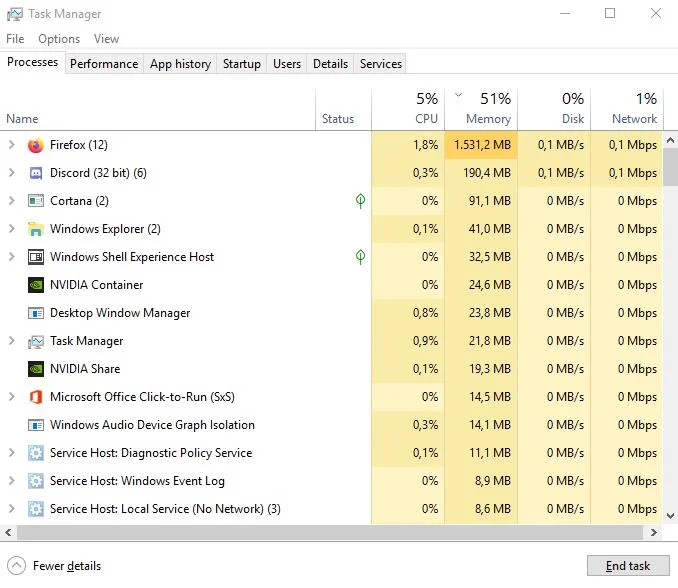678x588 pixels.
Task: Switch to the Users tab
Action: [x=287, y=64]
